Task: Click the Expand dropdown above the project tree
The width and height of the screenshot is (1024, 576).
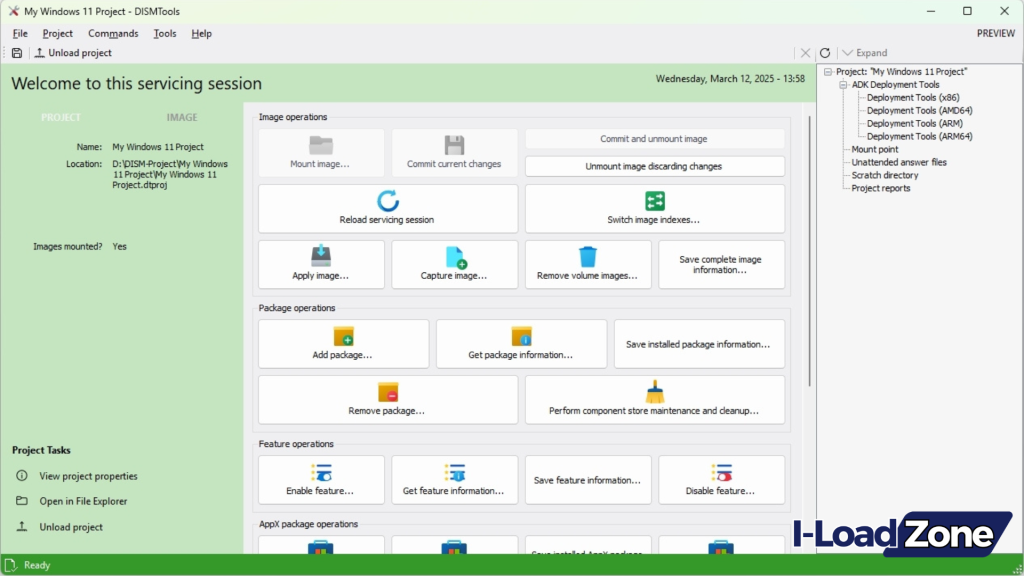Action: [864, 53]
